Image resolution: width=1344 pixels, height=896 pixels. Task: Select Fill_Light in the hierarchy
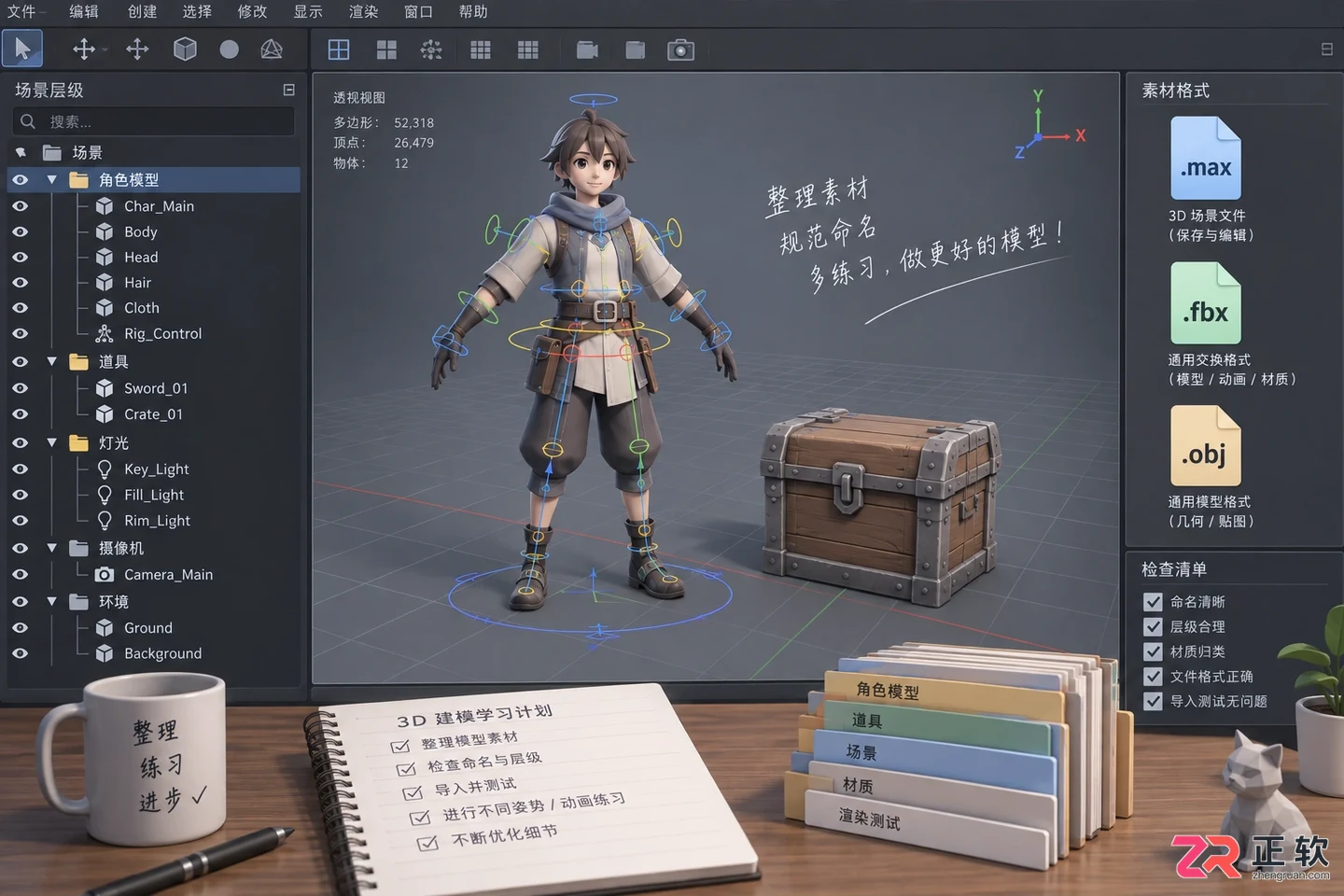click(x=154, y=495)
